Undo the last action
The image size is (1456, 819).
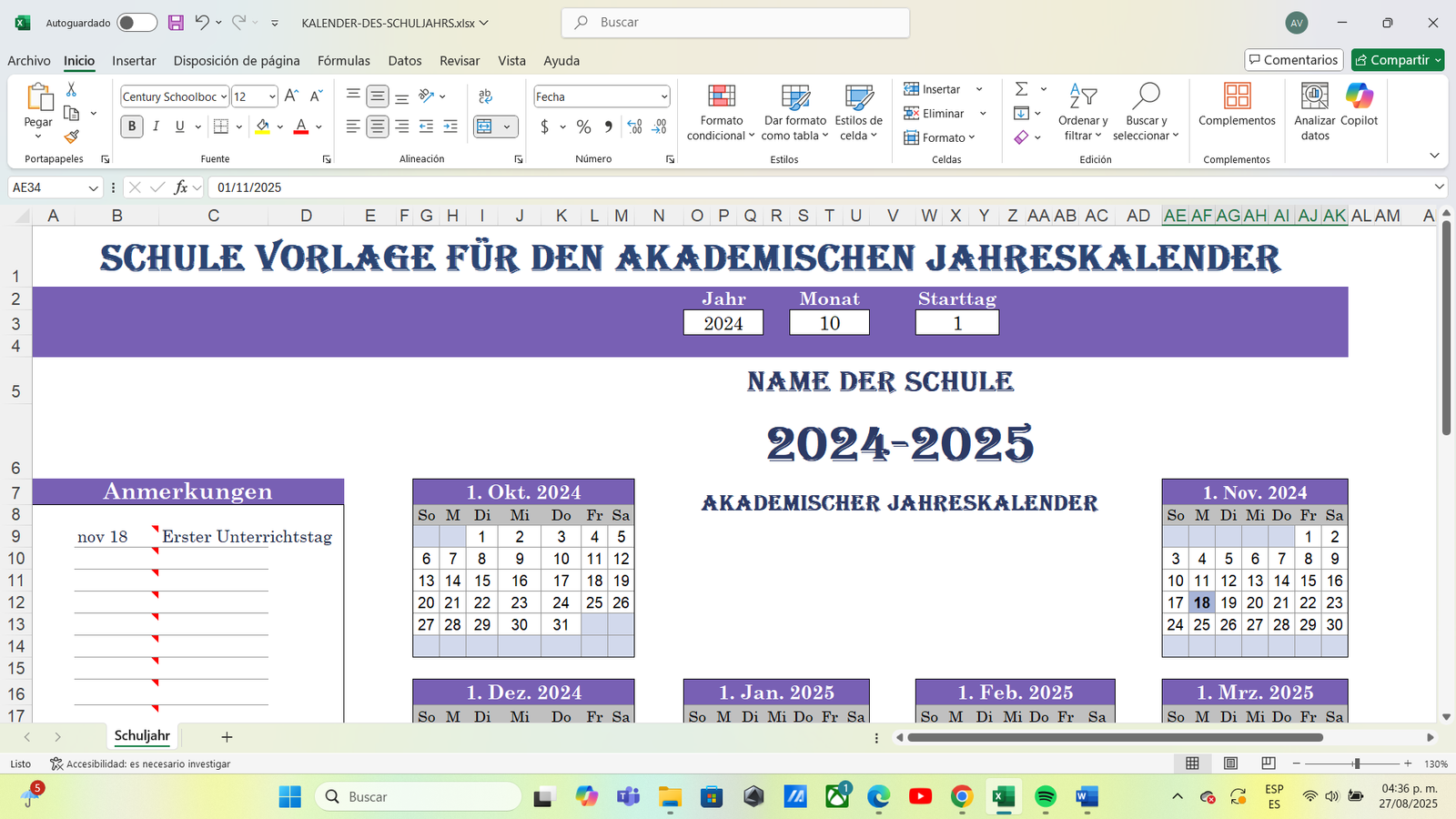tap(202, 22)
